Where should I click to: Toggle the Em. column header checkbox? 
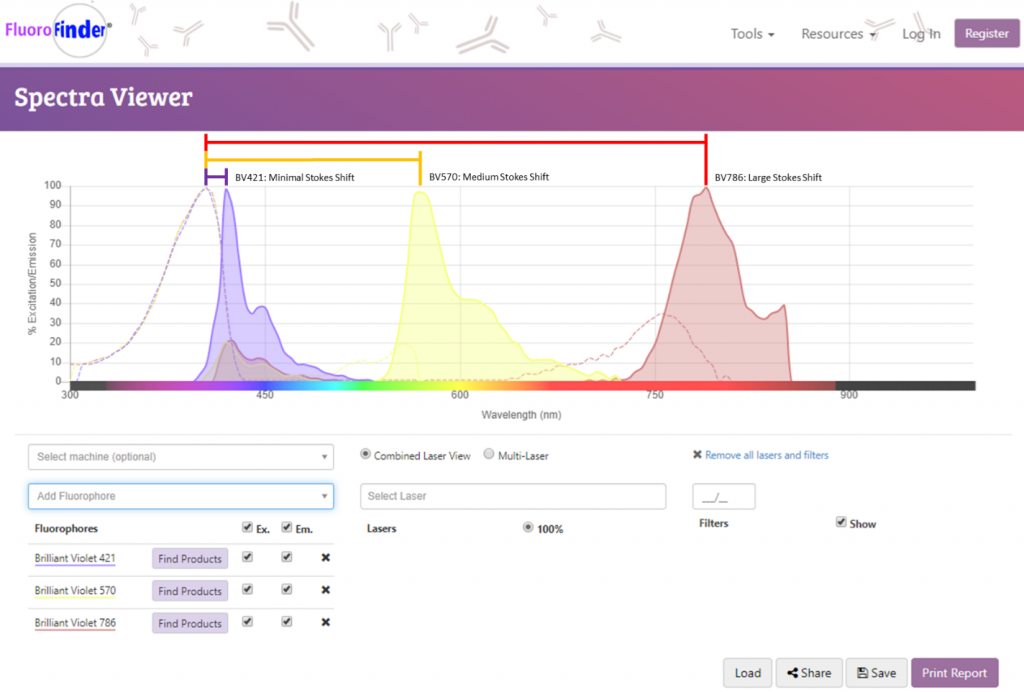pos(287,527)
